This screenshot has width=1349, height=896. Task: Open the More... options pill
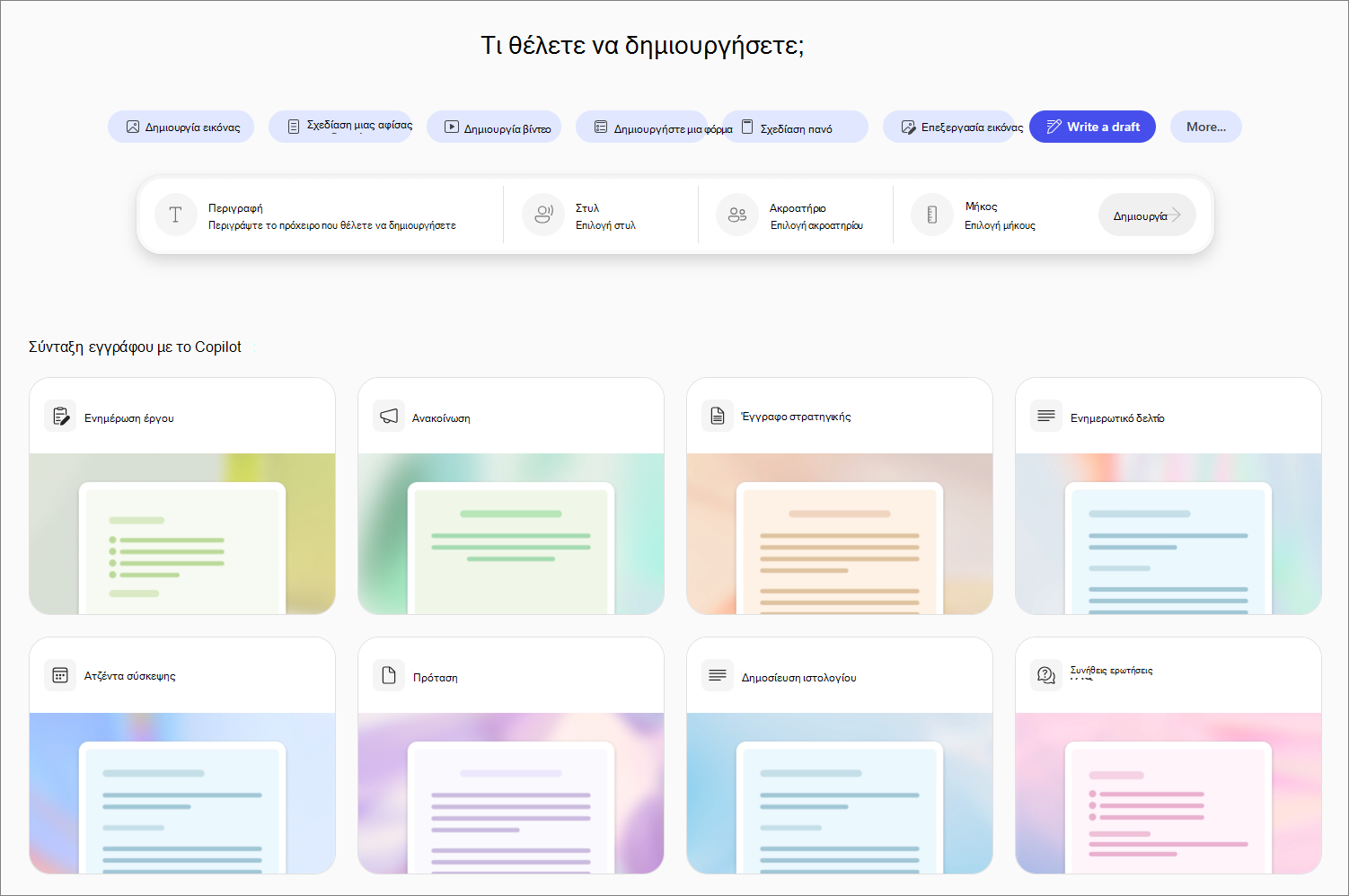(1206, 127)
